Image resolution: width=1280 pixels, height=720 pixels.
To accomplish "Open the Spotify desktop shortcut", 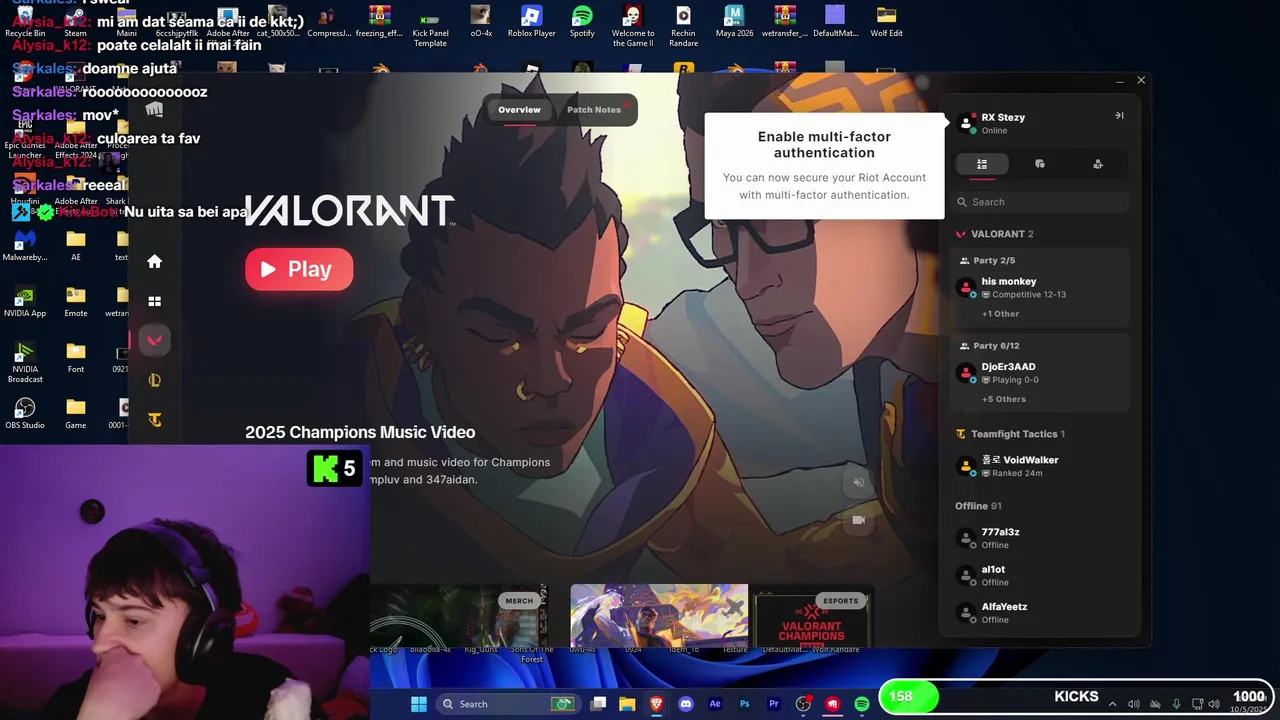I will point(582,21).
